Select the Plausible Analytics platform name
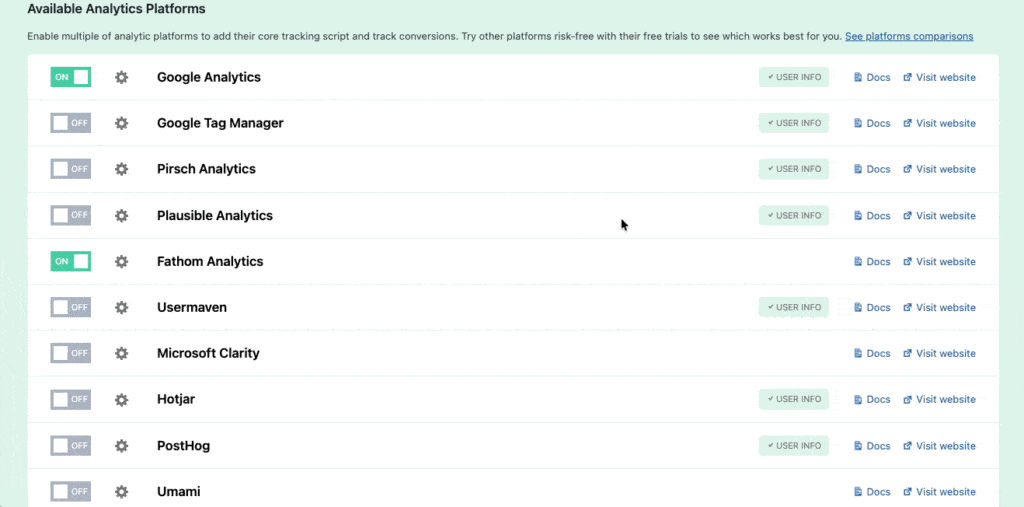 pyautogui.click(x=215, y=215)
